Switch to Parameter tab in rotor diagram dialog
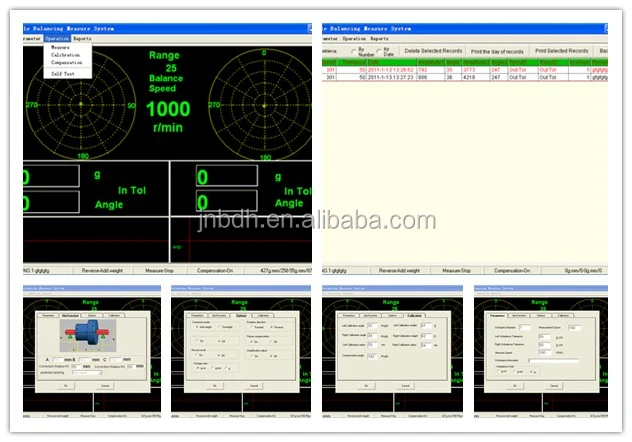Image resolution: width=632 pixels, height=442 pixels. (x=48, y=315)
